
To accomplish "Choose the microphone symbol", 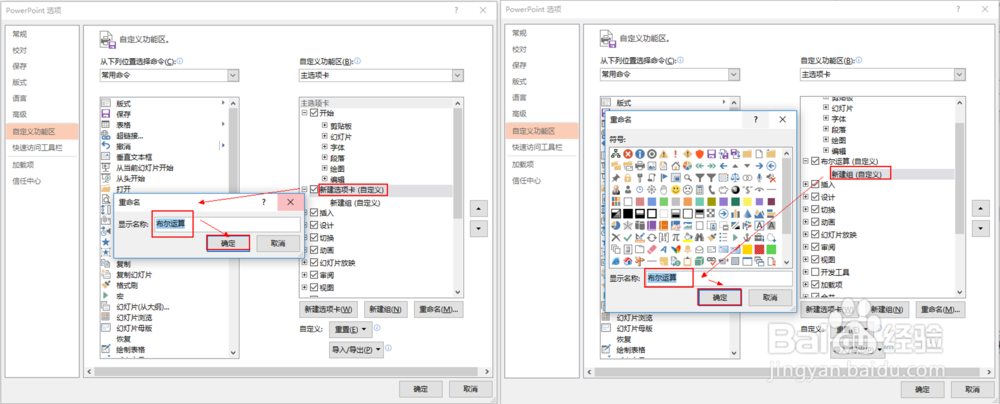I will point(760,178).
